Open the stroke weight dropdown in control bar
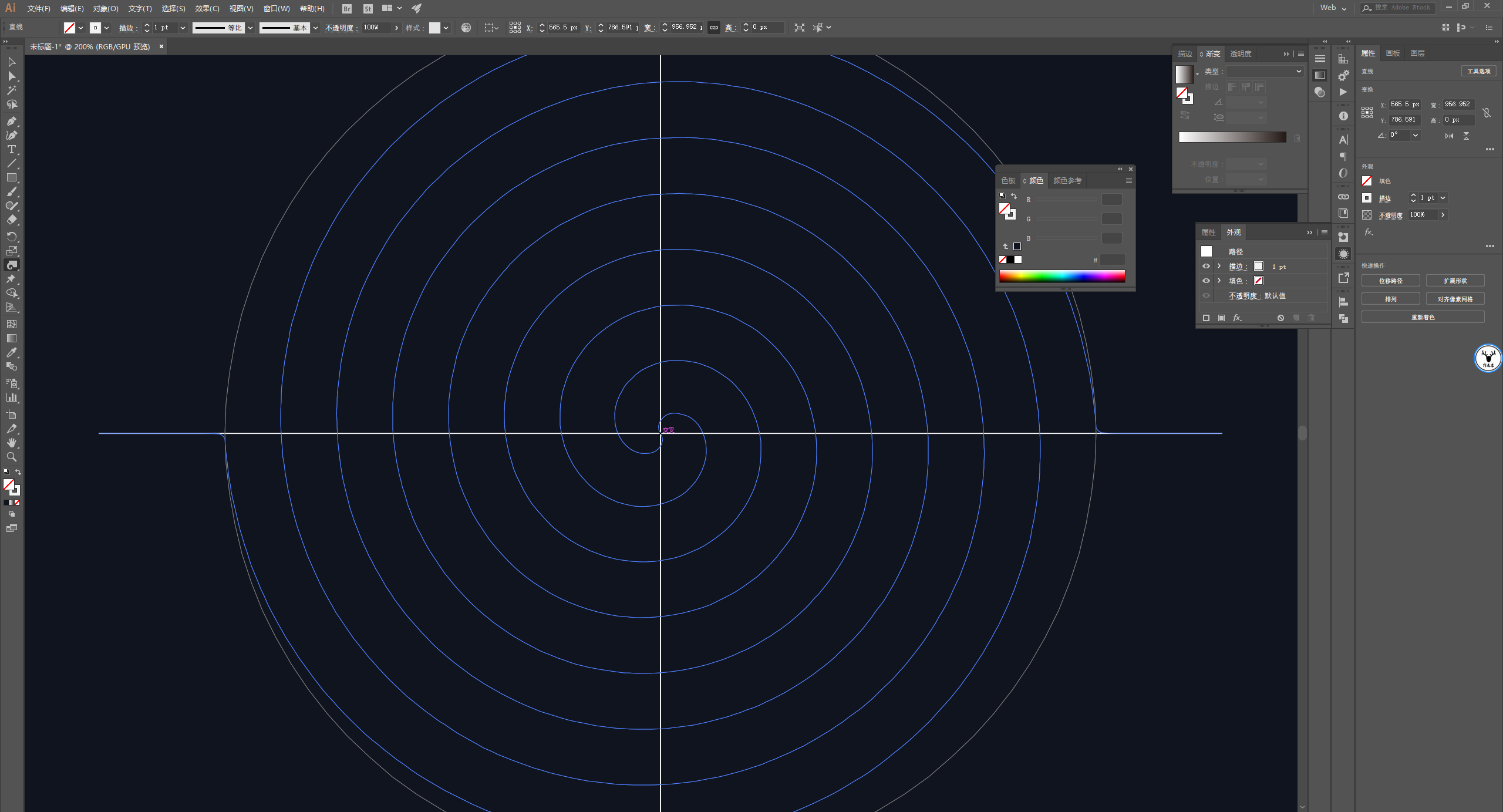 click(x=183, y=28)
